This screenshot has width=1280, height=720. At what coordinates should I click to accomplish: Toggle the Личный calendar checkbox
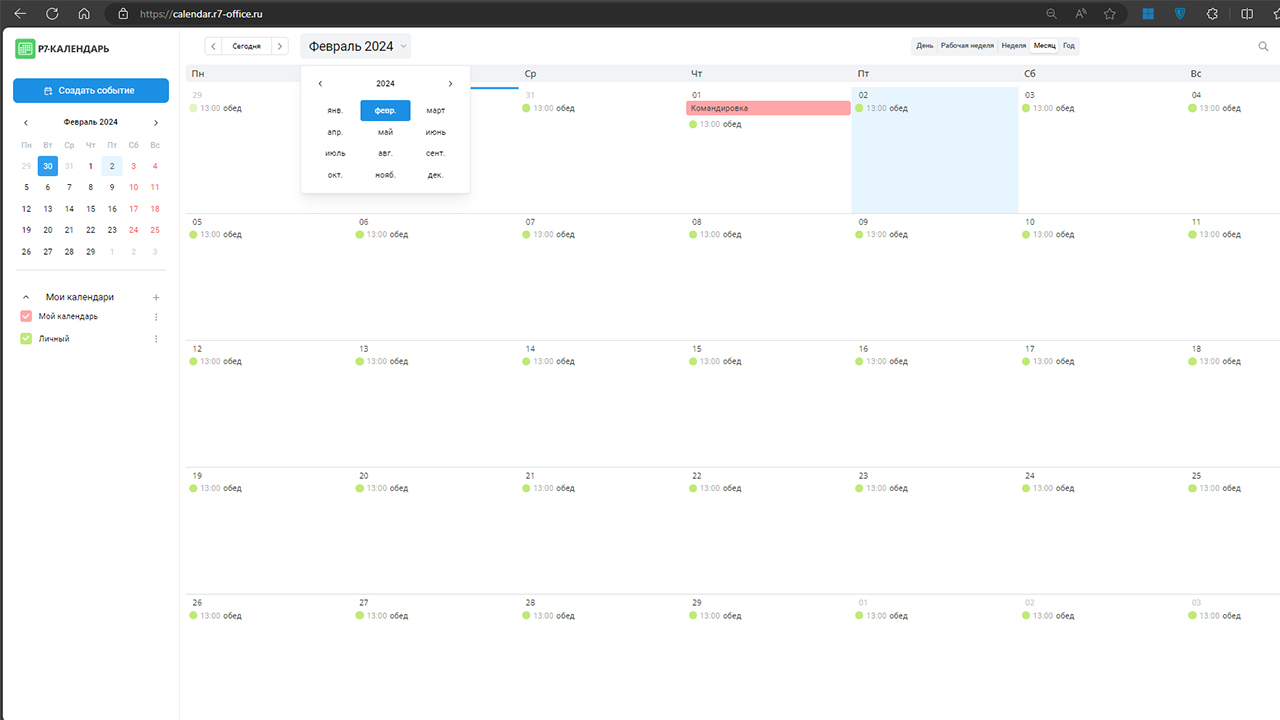(x=27, y=339)
